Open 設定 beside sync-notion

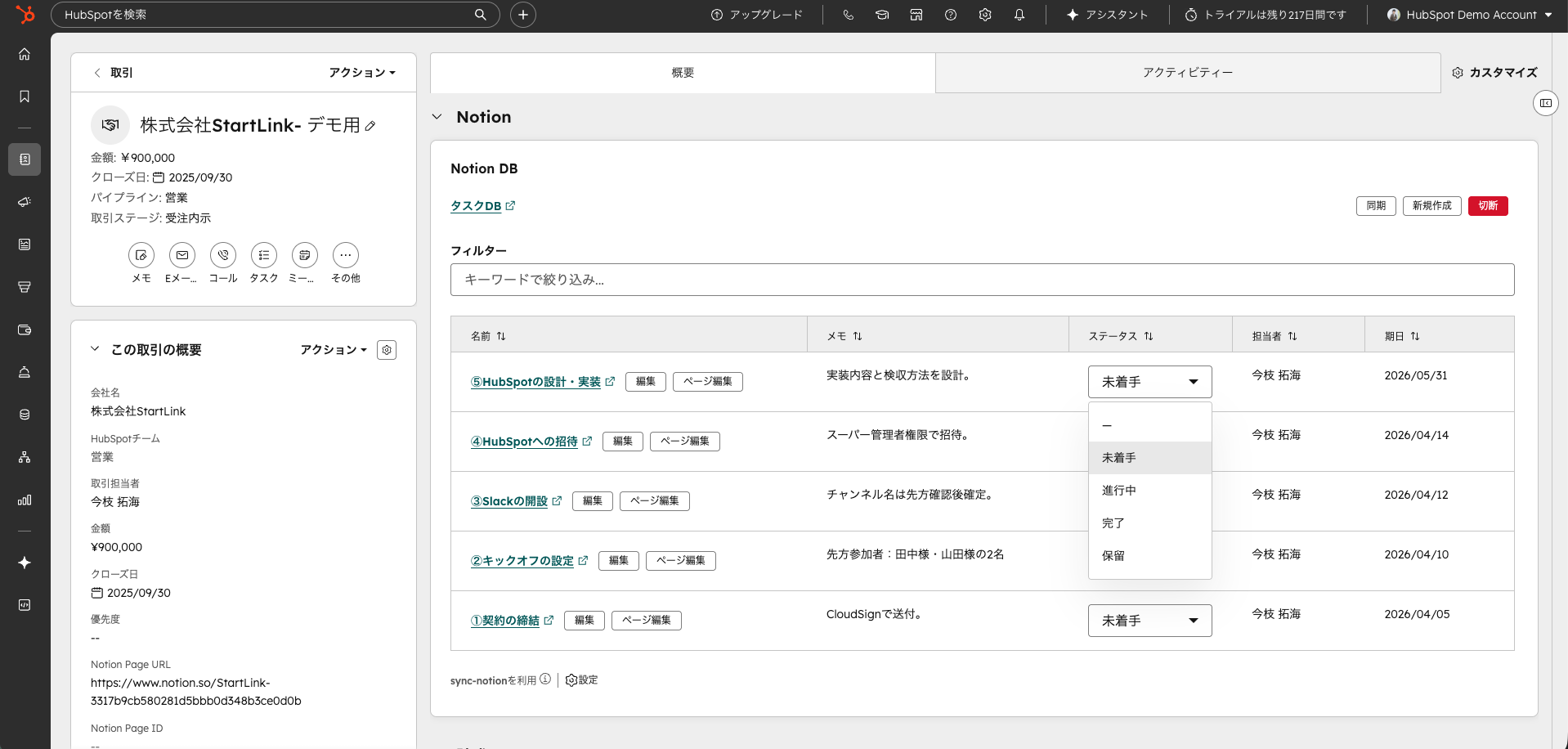coord(581,680)
